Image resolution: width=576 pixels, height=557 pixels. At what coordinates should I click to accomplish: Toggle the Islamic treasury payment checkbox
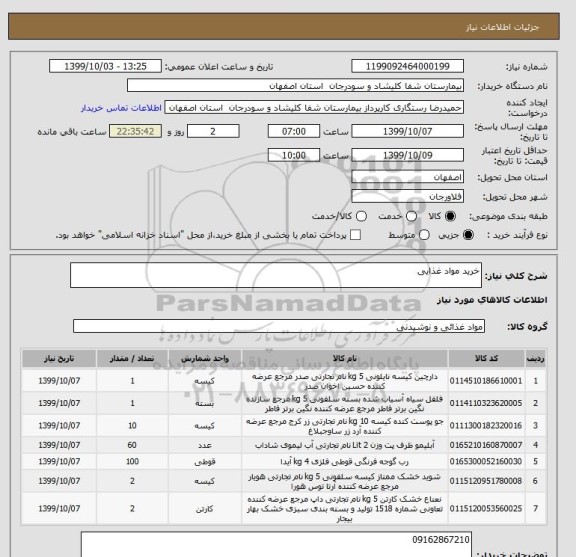pyautogui.click(x=355, y=235)
